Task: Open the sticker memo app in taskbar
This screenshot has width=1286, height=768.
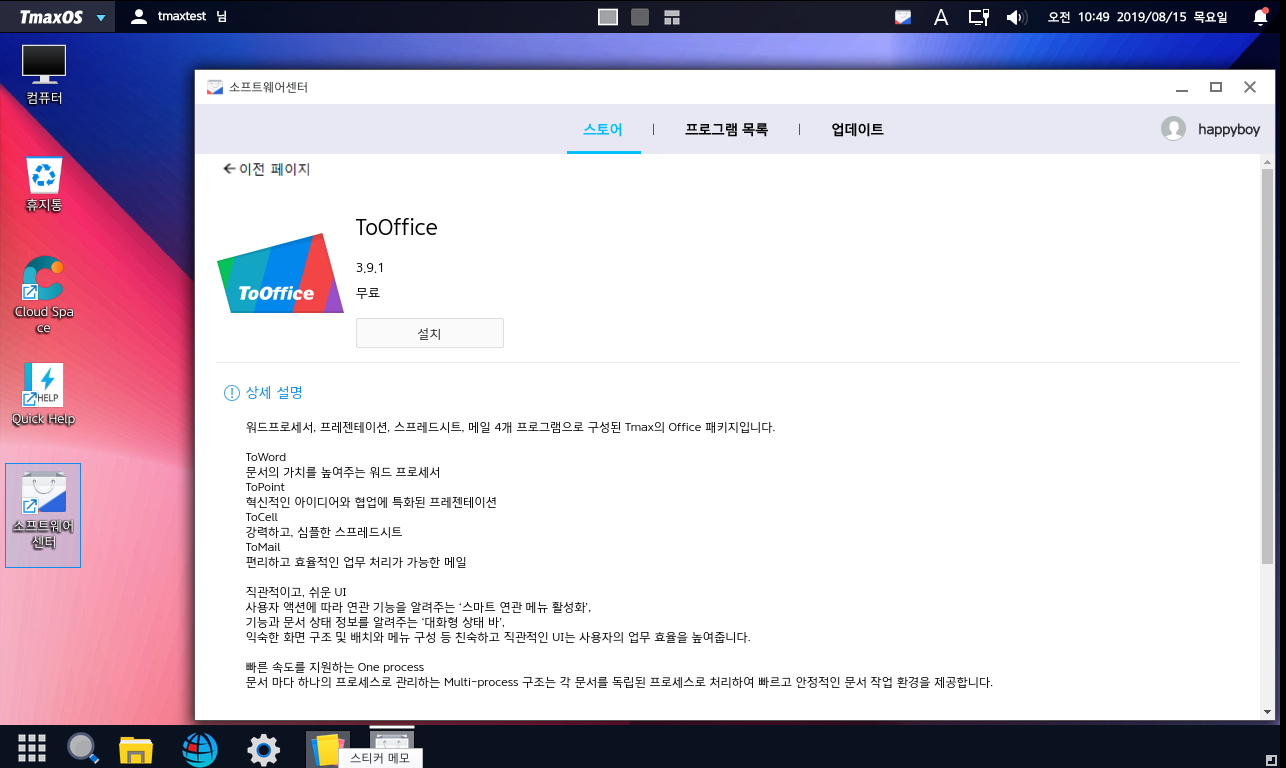Action: coord(327,748)
